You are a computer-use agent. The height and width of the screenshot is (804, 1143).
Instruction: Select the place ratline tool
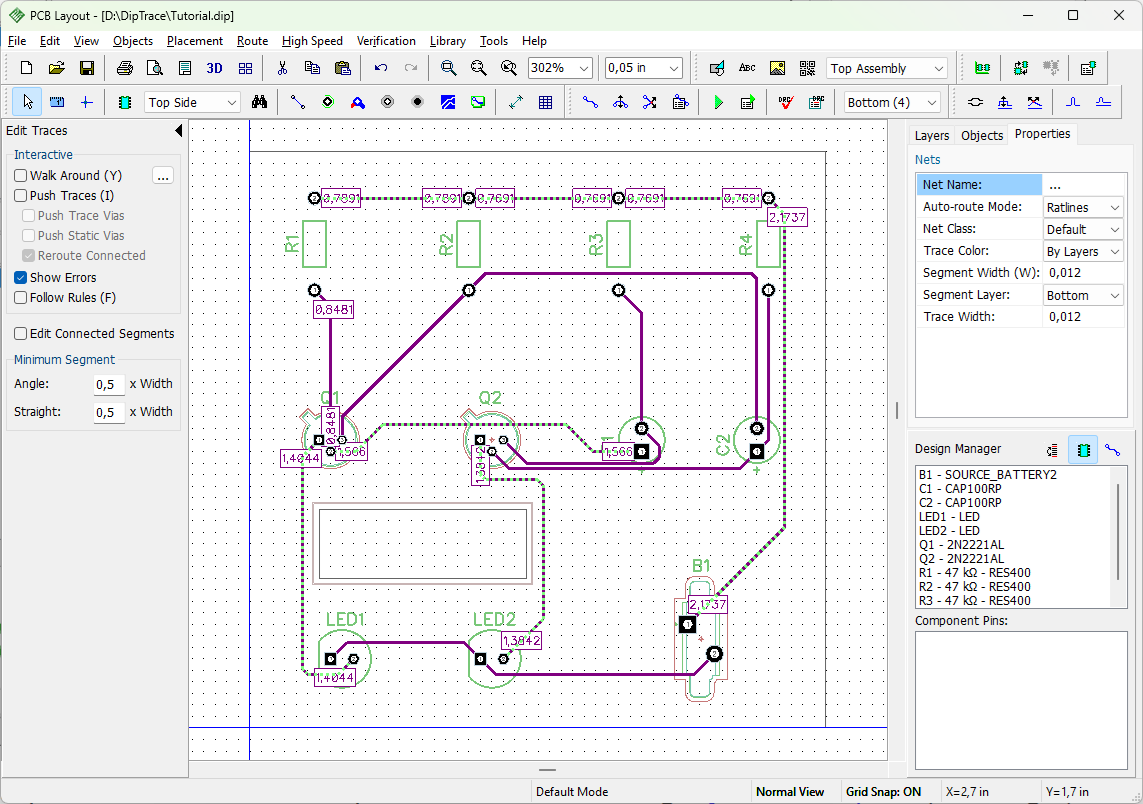point(297,102)
